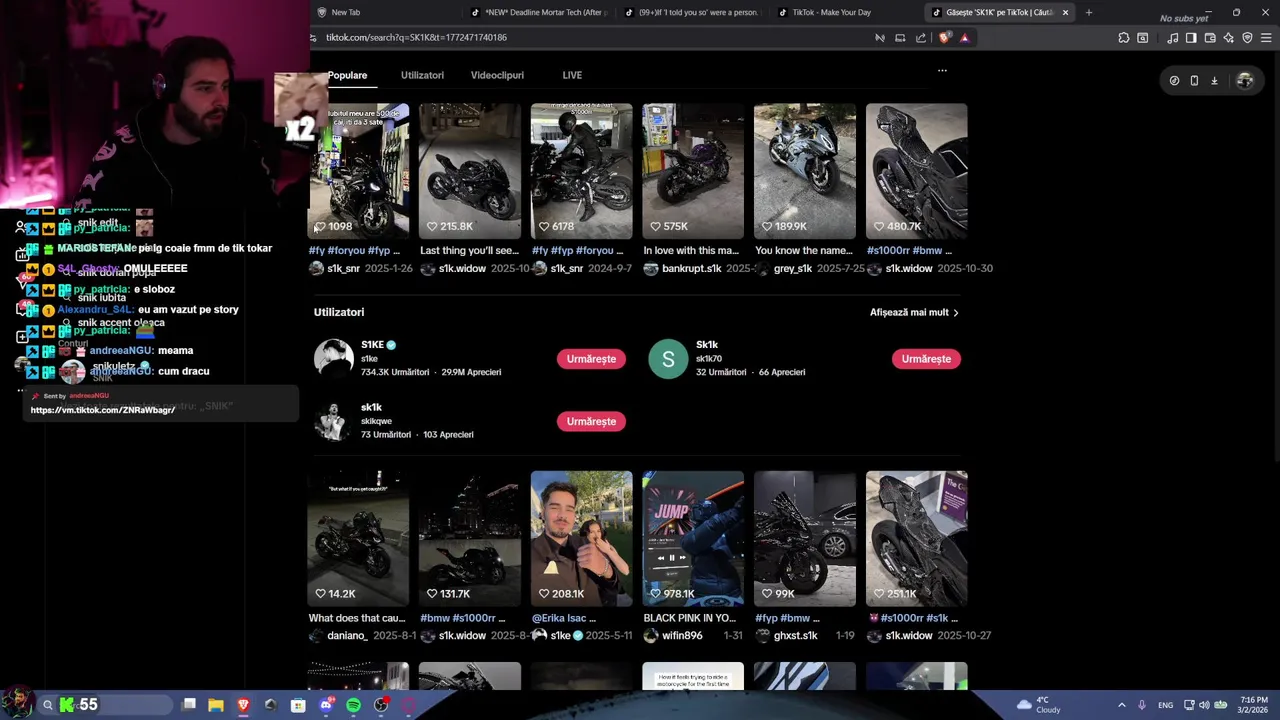Image resolution: width=1280 pixels, height=720 pixels.
Task: Open grey_s1k author link
Action: (x=792, y=268)
